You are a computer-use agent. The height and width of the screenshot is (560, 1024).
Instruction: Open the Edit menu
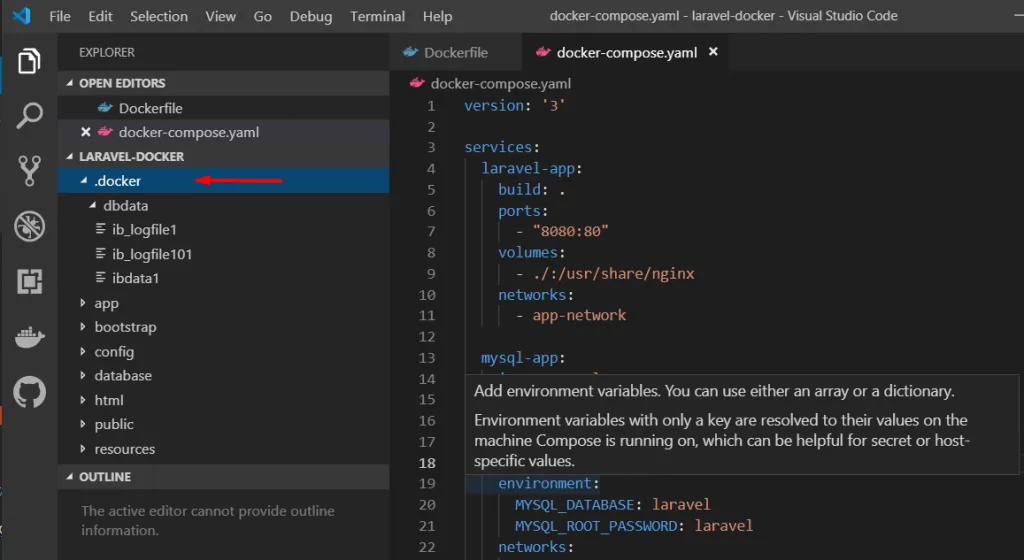coord(101,16)
